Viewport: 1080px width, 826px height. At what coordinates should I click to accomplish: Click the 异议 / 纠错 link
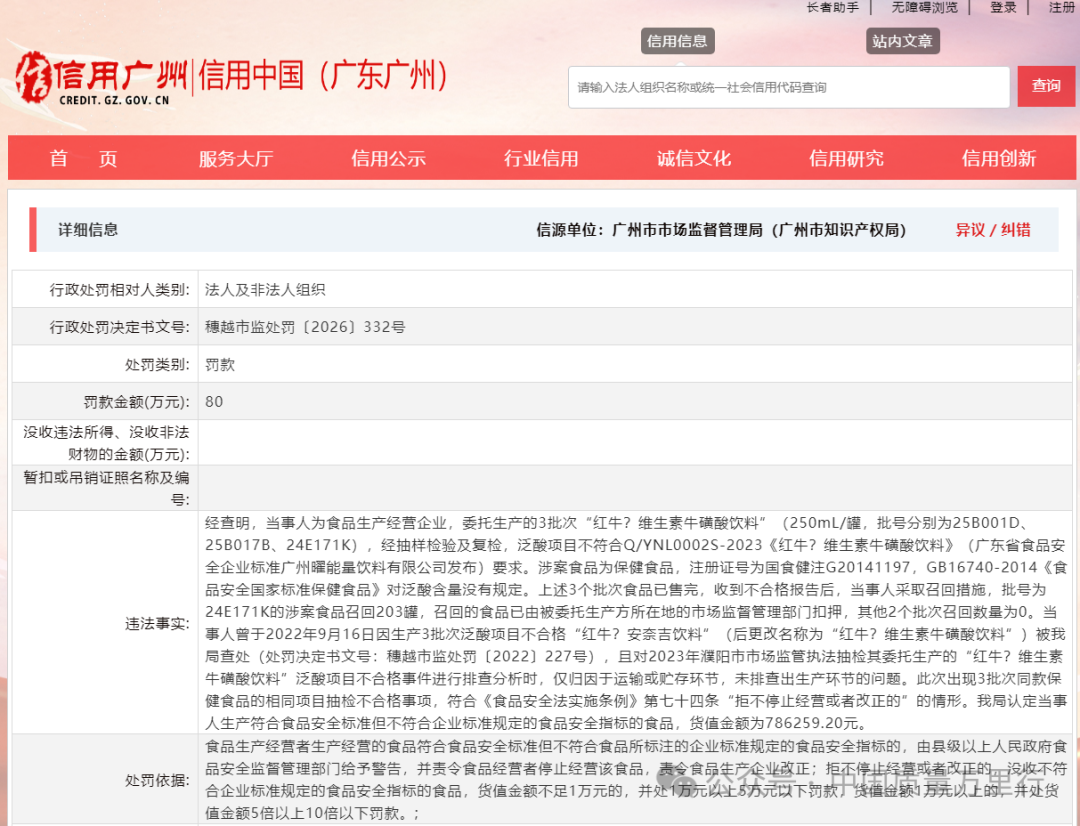pyautogui.click(x=993, y=230)
